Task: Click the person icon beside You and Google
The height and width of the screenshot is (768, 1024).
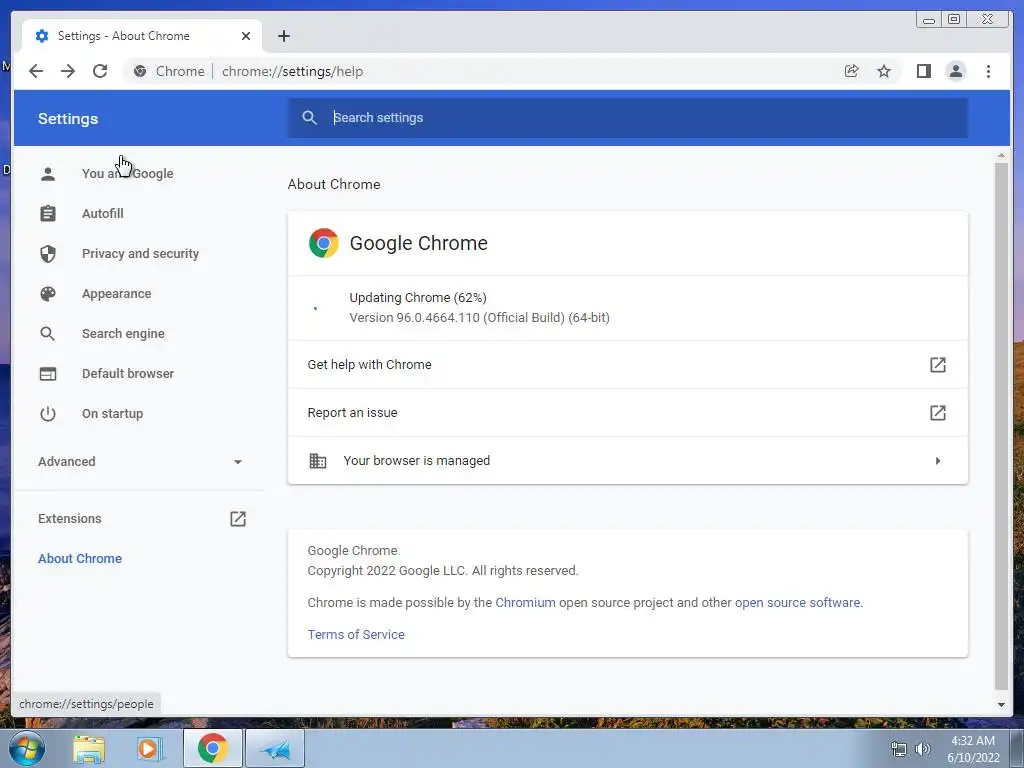Action: (x=48, y=174)
